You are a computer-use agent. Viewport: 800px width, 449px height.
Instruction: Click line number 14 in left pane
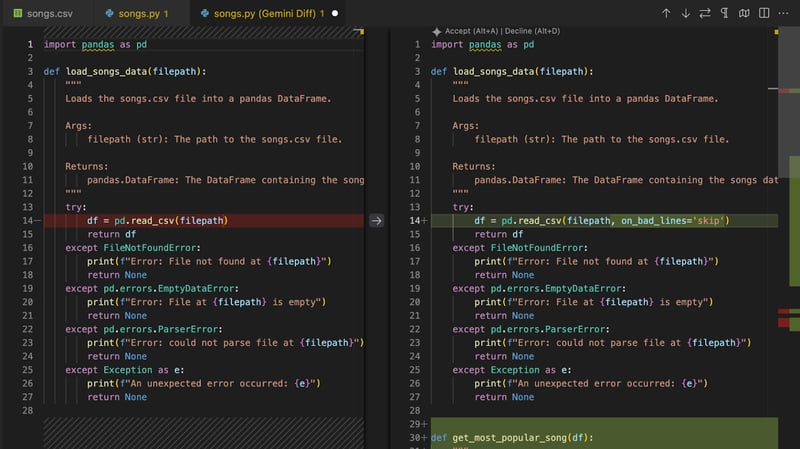27,220
